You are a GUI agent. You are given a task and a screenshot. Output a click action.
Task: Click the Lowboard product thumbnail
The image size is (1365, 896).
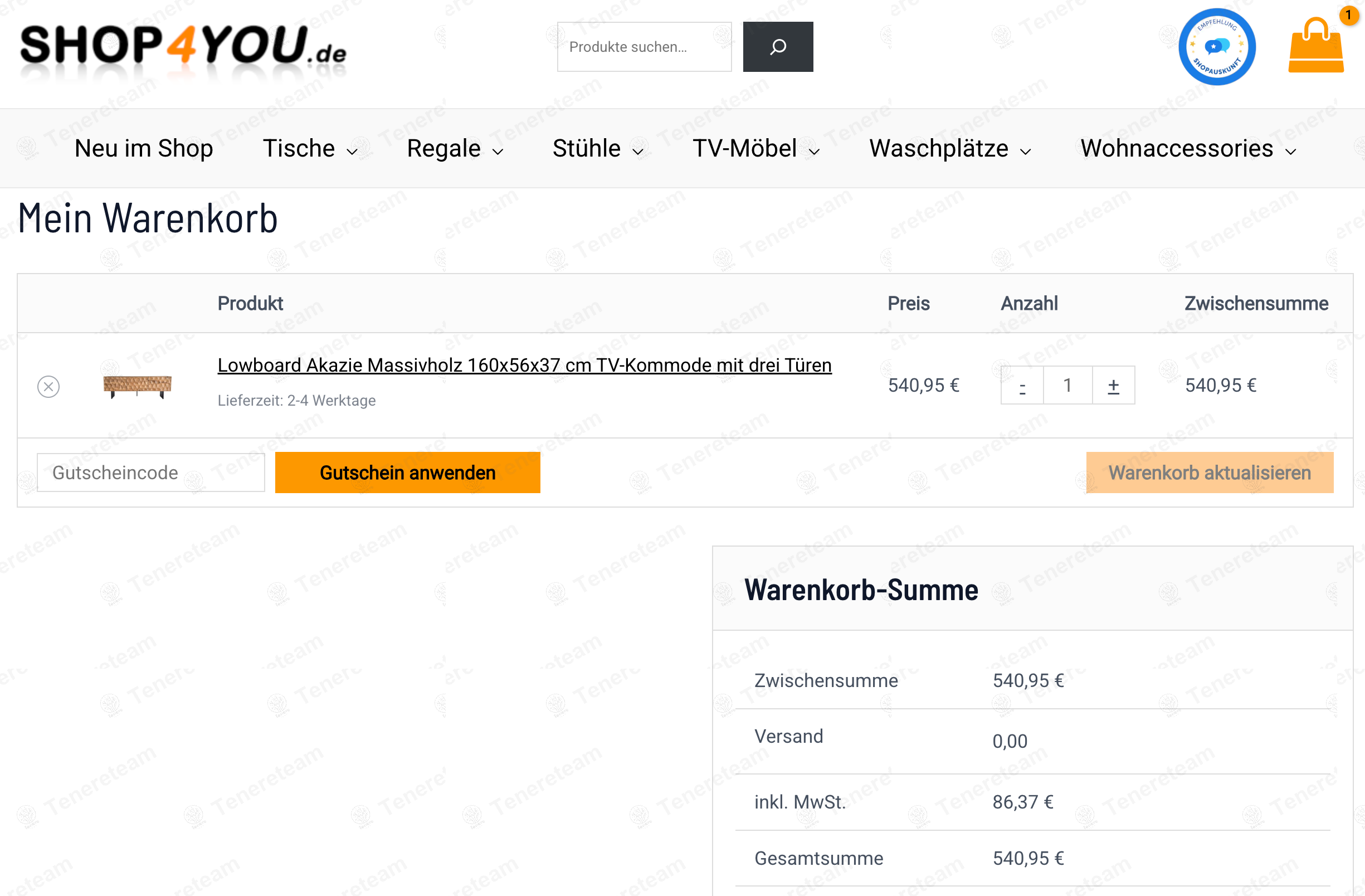pyautogui.click(x=137, y=386)
